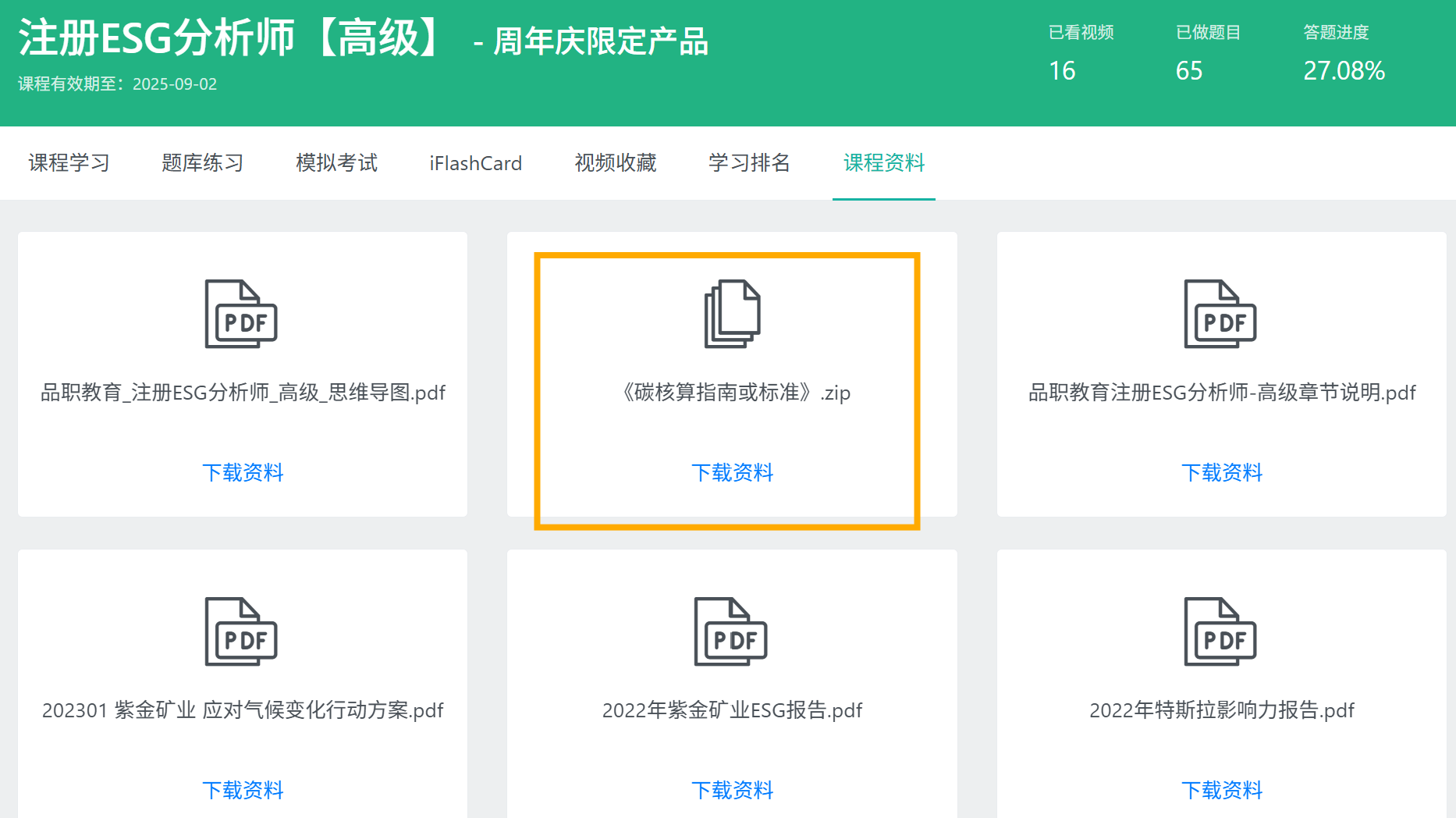Screen dimensions: 1456x818
Task: Click PDF icon for 2022年特斯拉影响力报告
Action: (1220, 631)
